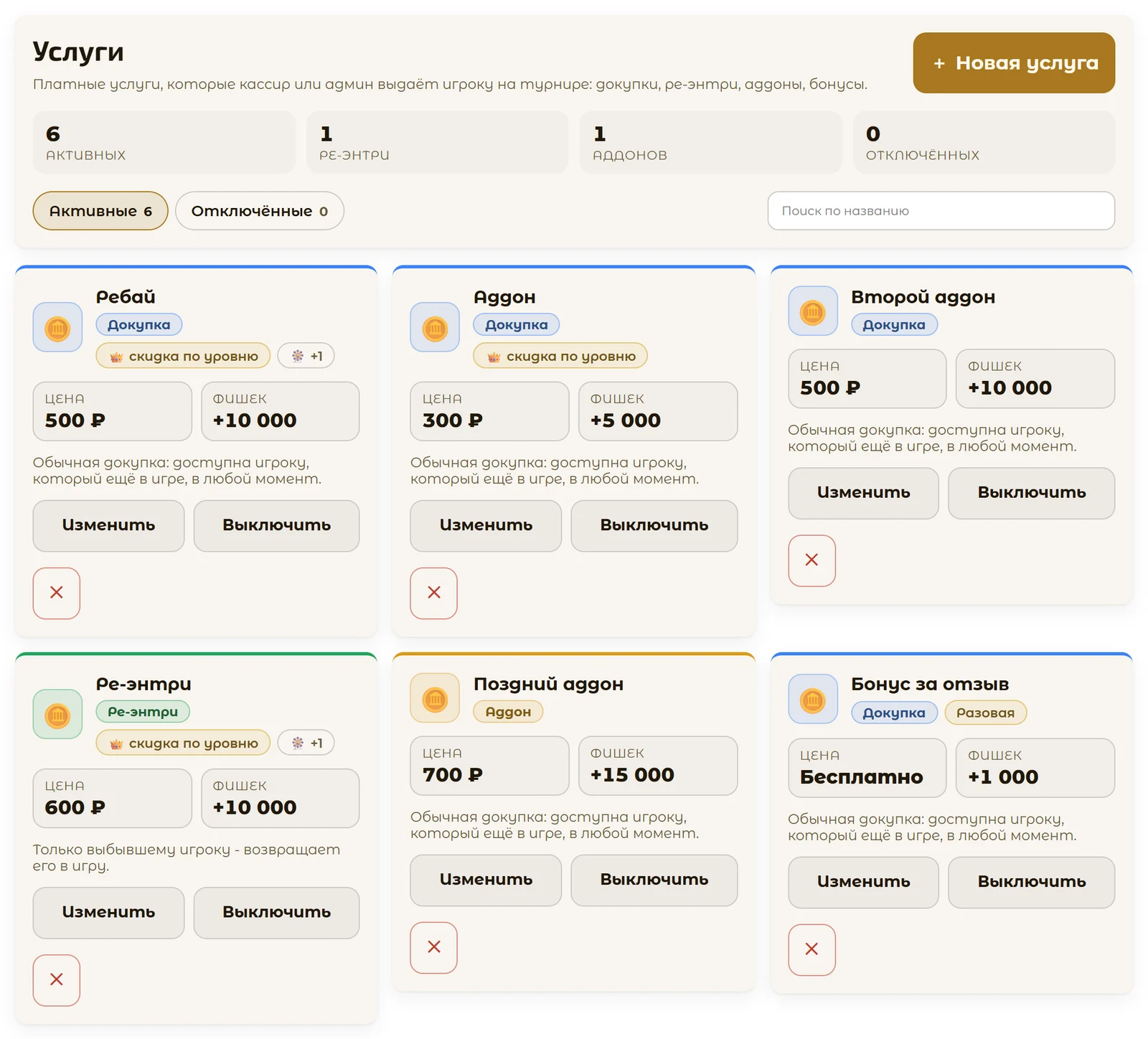The height and width of the screenshot is (1039, 1148).
Task: Focus the Поиск по названию search field
Action: click(x=941, y=211)
